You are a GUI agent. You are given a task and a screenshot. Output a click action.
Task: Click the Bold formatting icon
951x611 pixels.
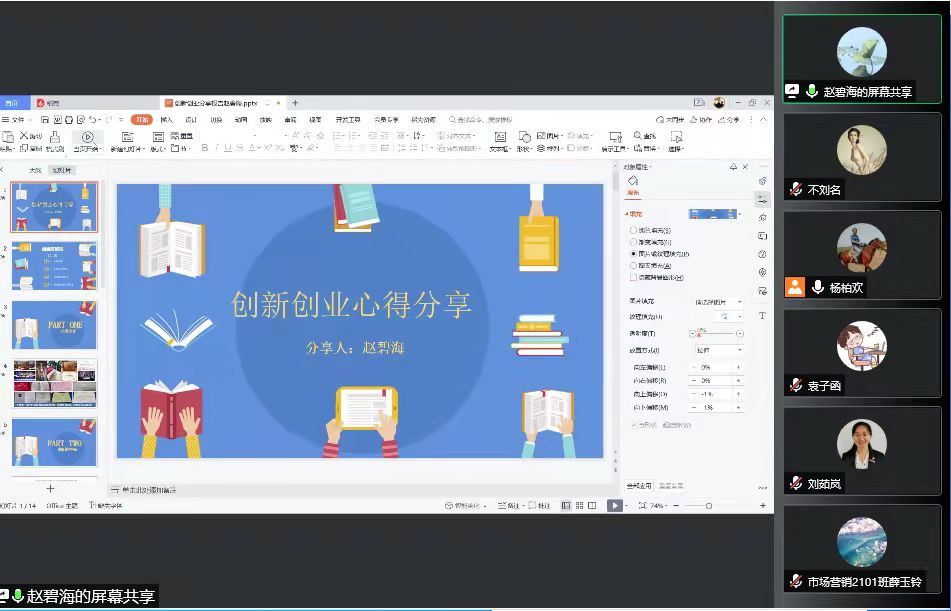pyautogui.click(x=204, y=148)
